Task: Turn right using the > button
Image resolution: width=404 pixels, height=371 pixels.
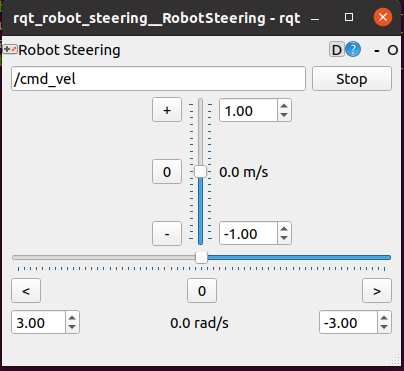Action: pos(377,291)
